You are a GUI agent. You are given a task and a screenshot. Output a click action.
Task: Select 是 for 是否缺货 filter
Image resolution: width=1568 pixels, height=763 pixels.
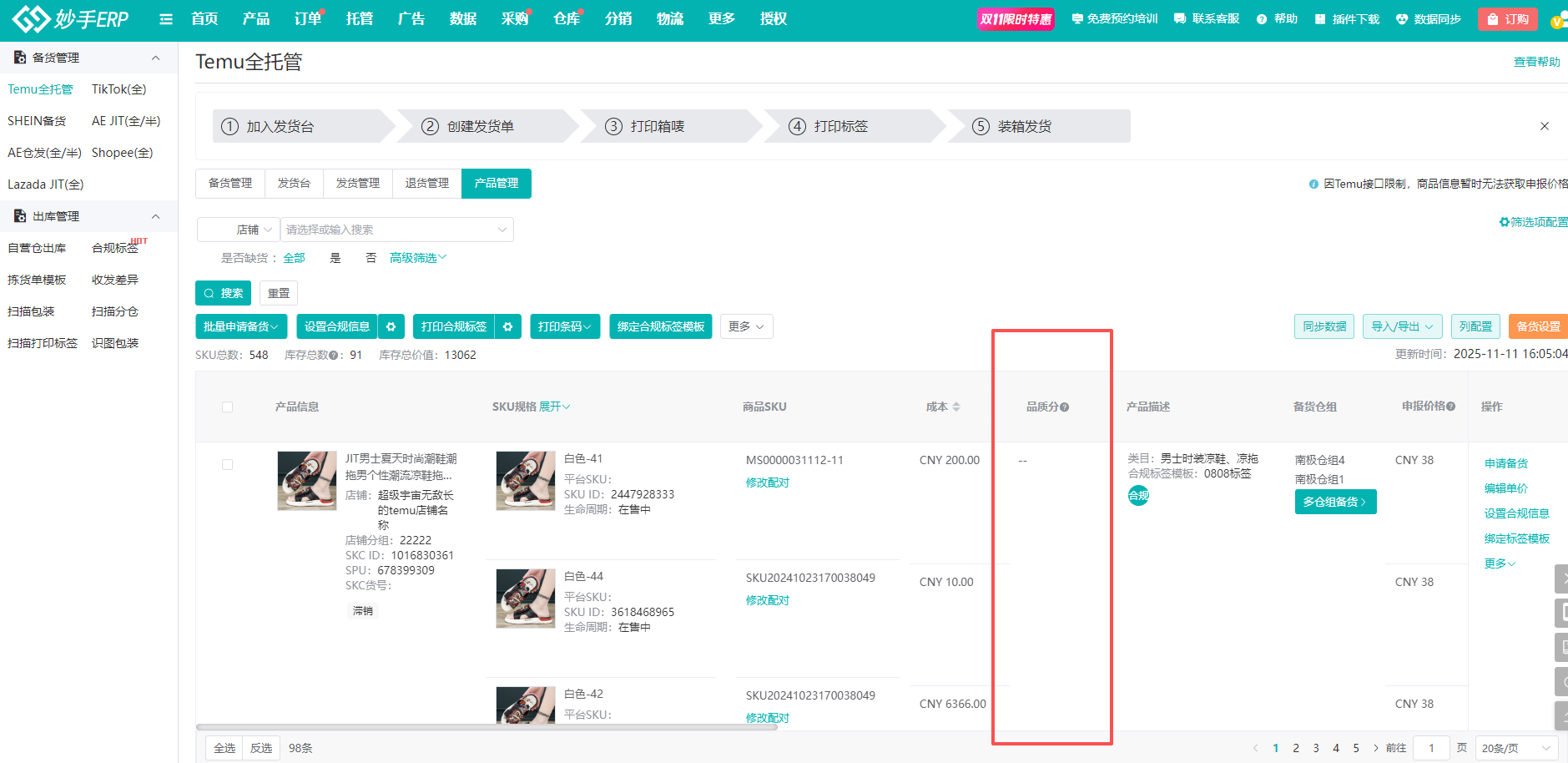click(x=335, y=258)
